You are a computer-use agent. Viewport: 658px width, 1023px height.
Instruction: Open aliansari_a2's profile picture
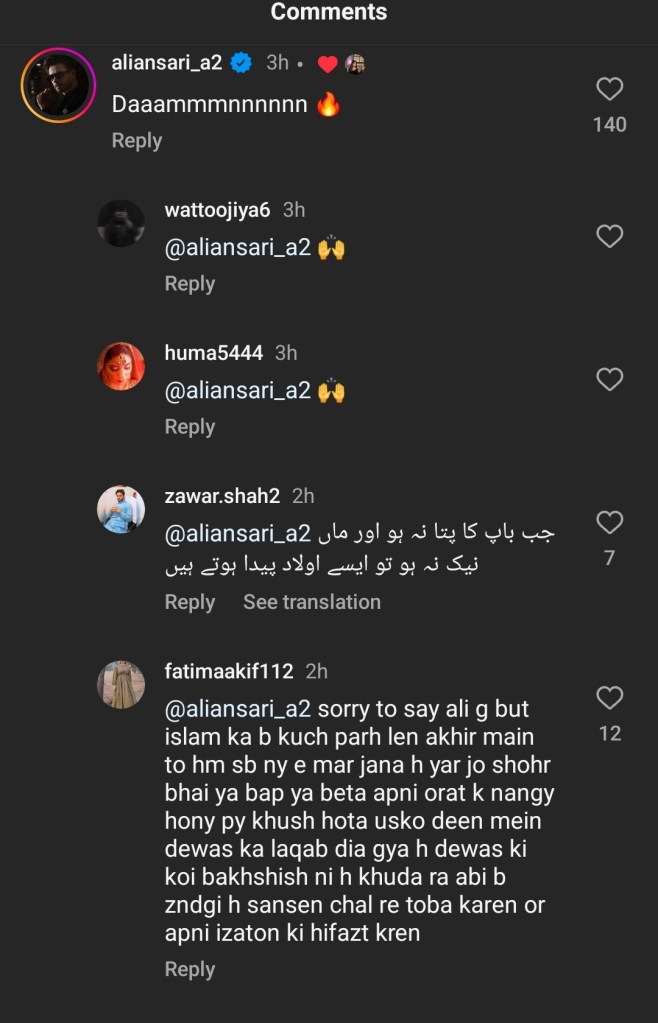pos(57,84)
